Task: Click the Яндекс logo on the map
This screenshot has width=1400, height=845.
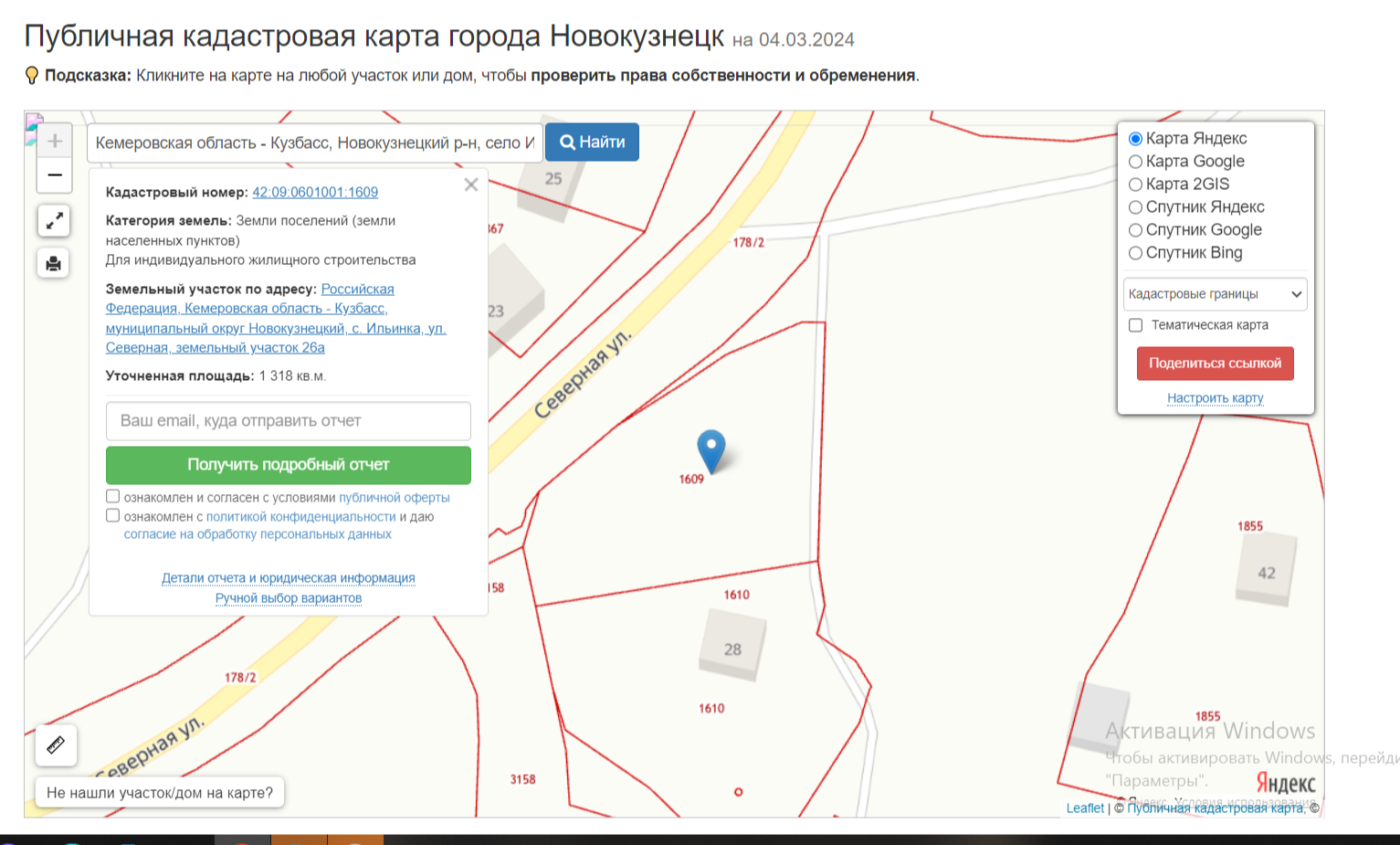Action: (x=1286, y=783)
